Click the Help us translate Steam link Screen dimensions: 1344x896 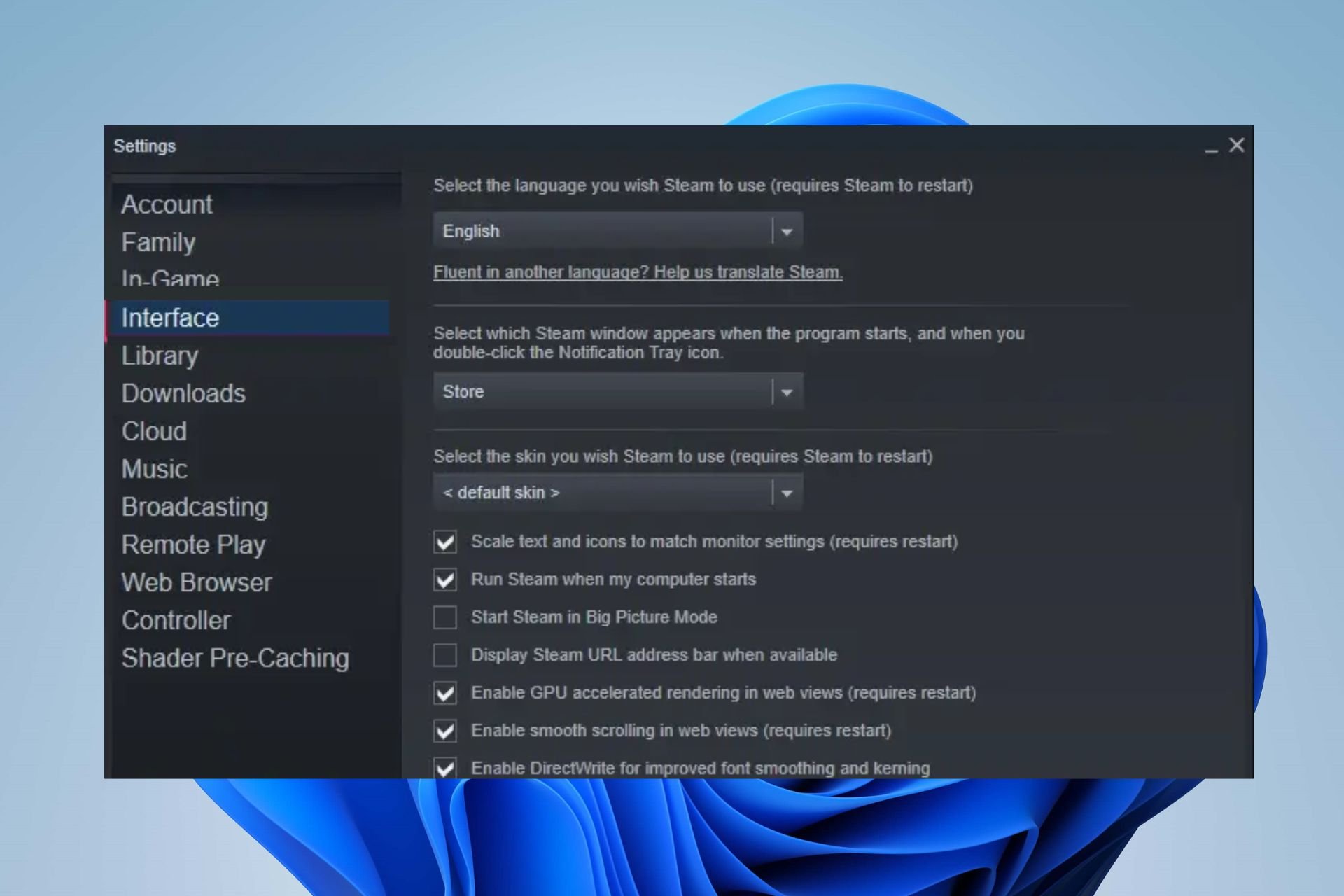(638, 272)
